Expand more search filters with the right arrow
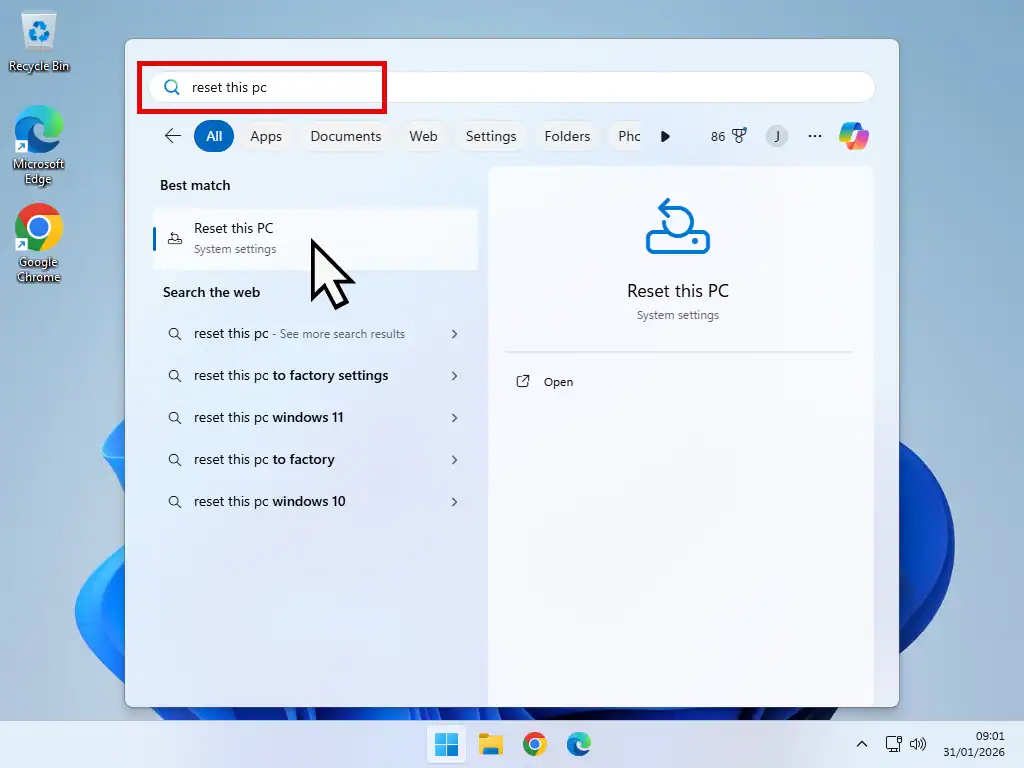1024x768 pixels. [x=666, y=136]
